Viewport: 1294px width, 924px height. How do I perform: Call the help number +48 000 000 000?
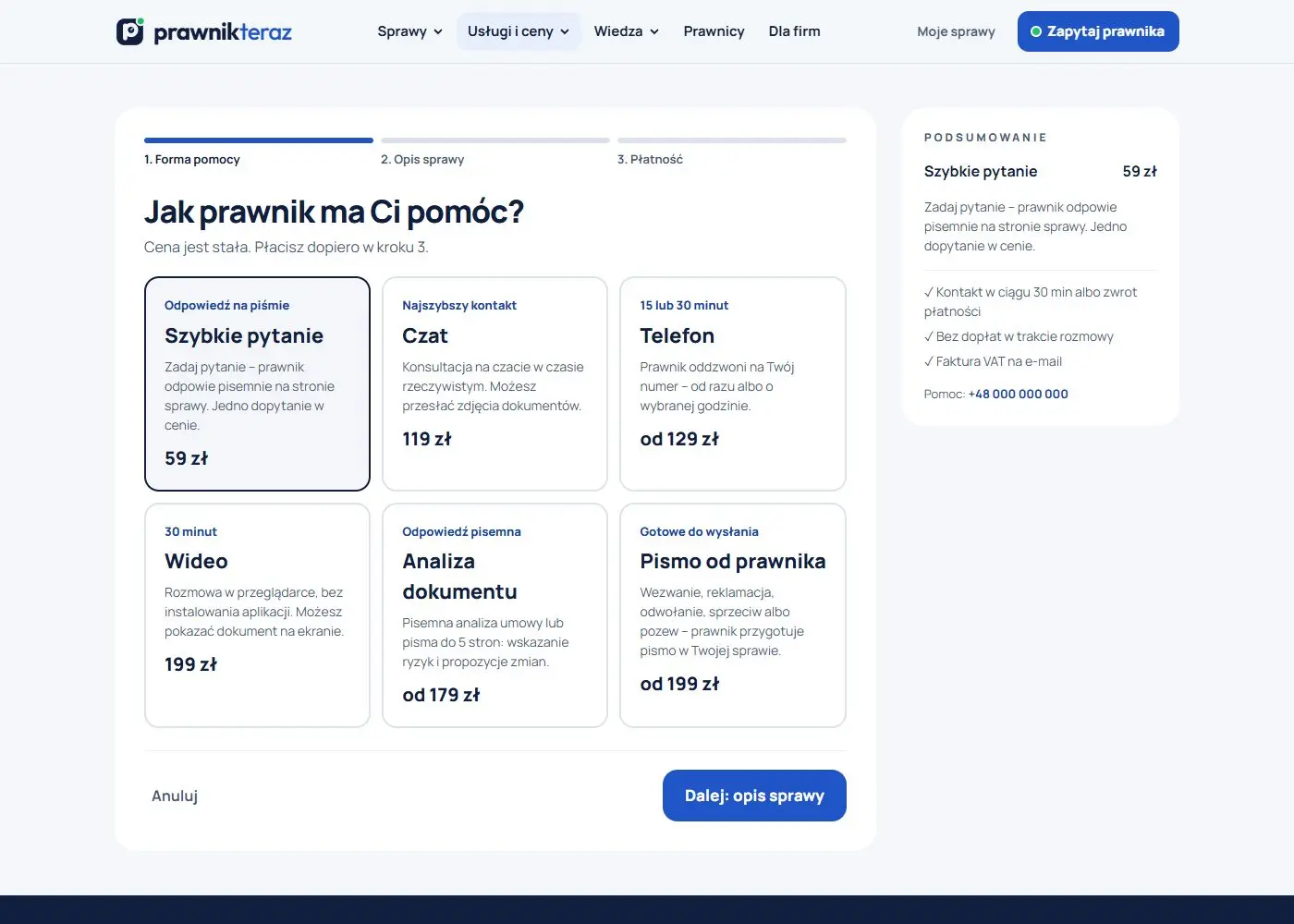pyautogui.click(x=1018, y=394)
